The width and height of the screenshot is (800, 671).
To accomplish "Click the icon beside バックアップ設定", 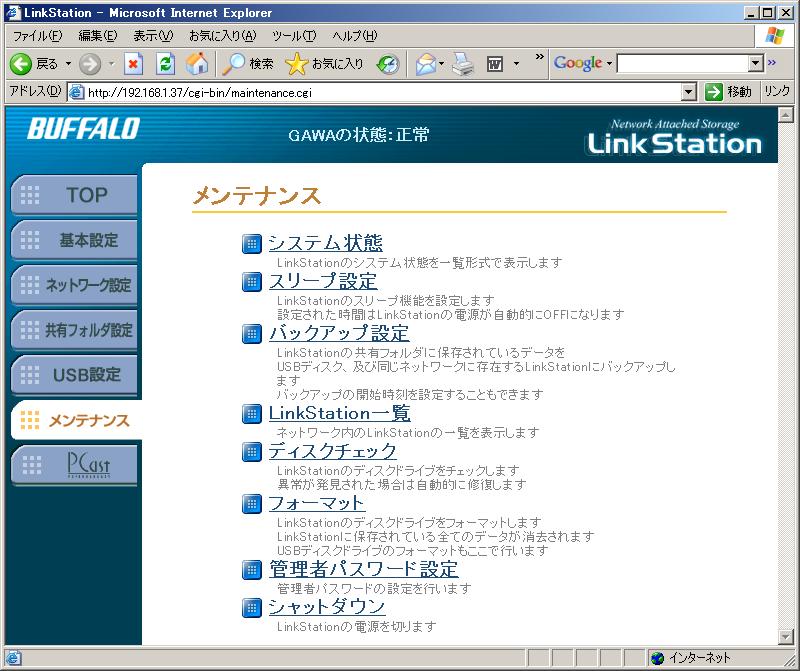I will 252,334.
